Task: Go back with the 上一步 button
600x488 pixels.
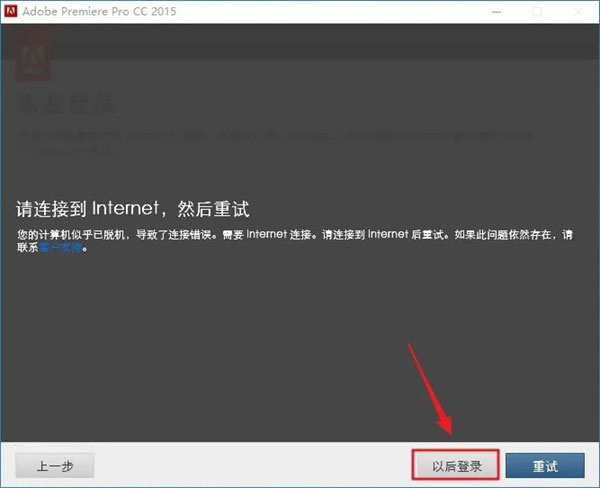Action: pos(55,465)
